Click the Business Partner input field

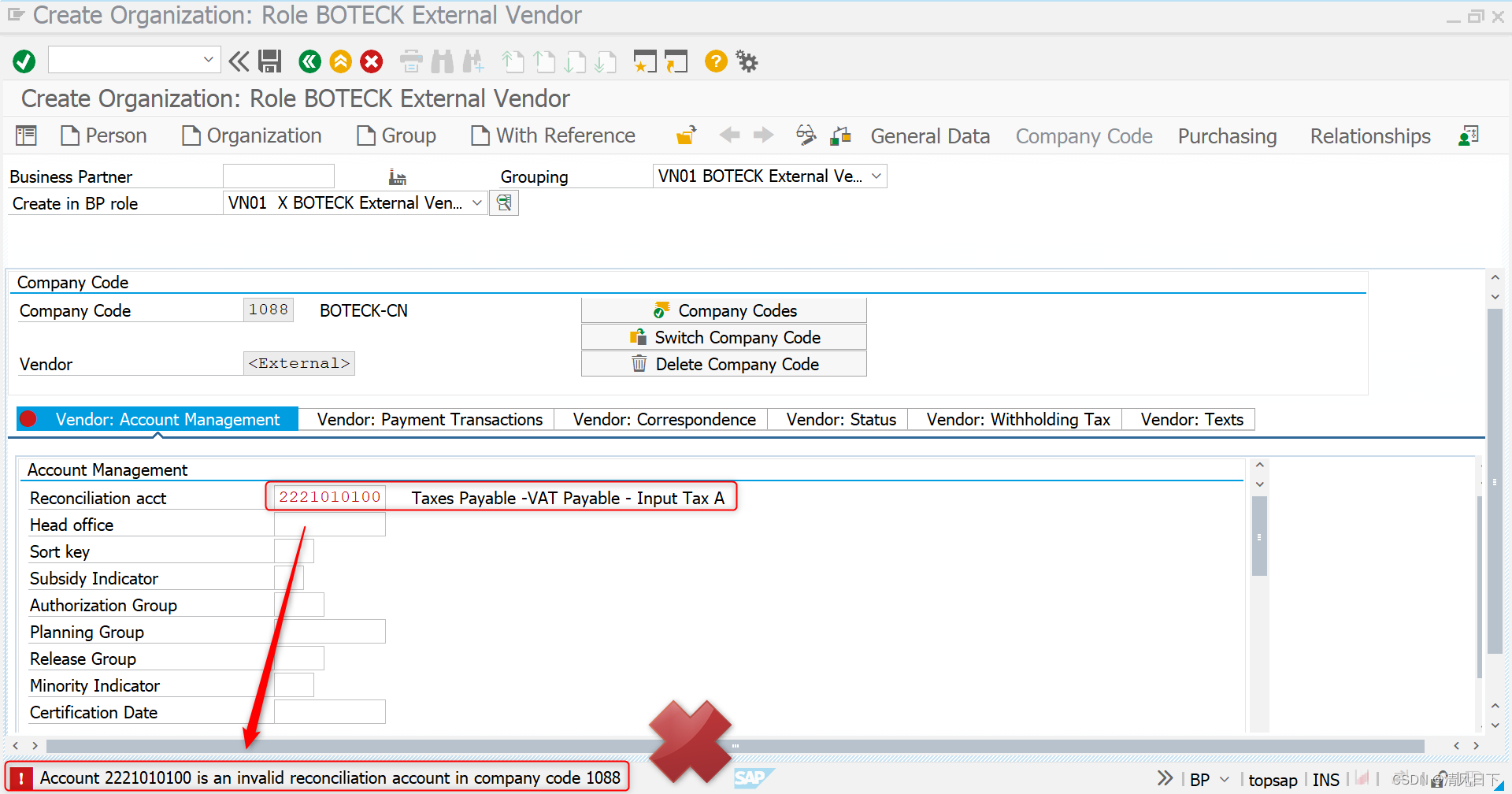(279, 176)
